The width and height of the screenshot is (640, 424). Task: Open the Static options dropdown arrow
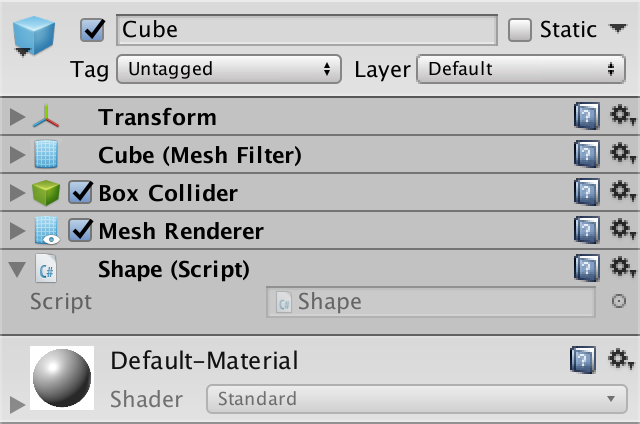[618, 29]
